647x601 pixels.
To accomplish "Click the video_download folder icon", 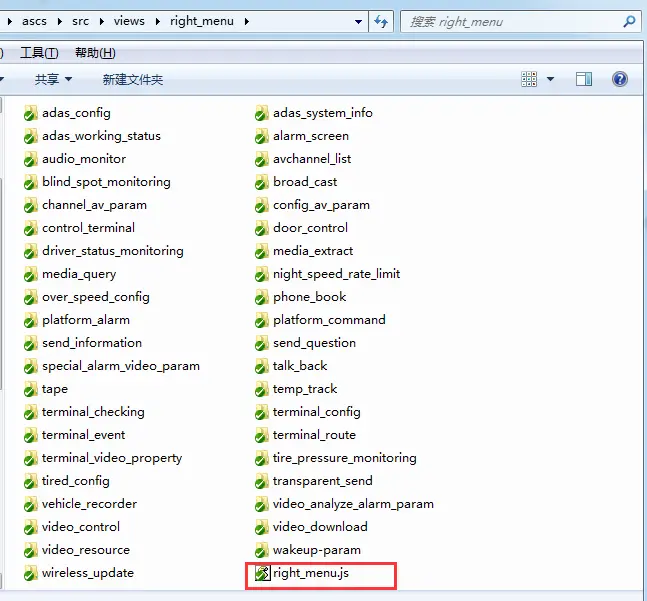I will (x=262, y=527).
